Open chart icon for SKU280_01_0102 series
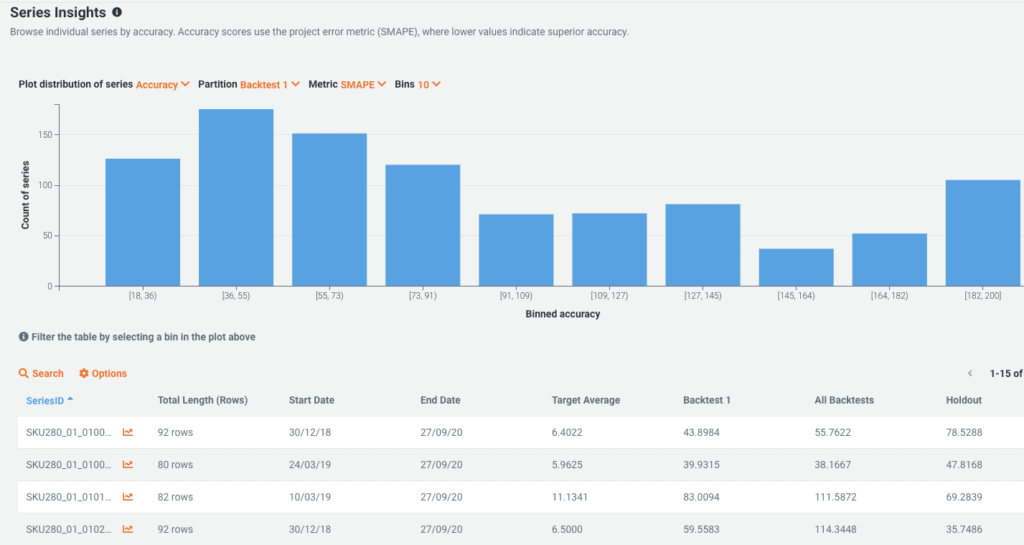This screenshot has width=1024, height=545. [128, 529]
